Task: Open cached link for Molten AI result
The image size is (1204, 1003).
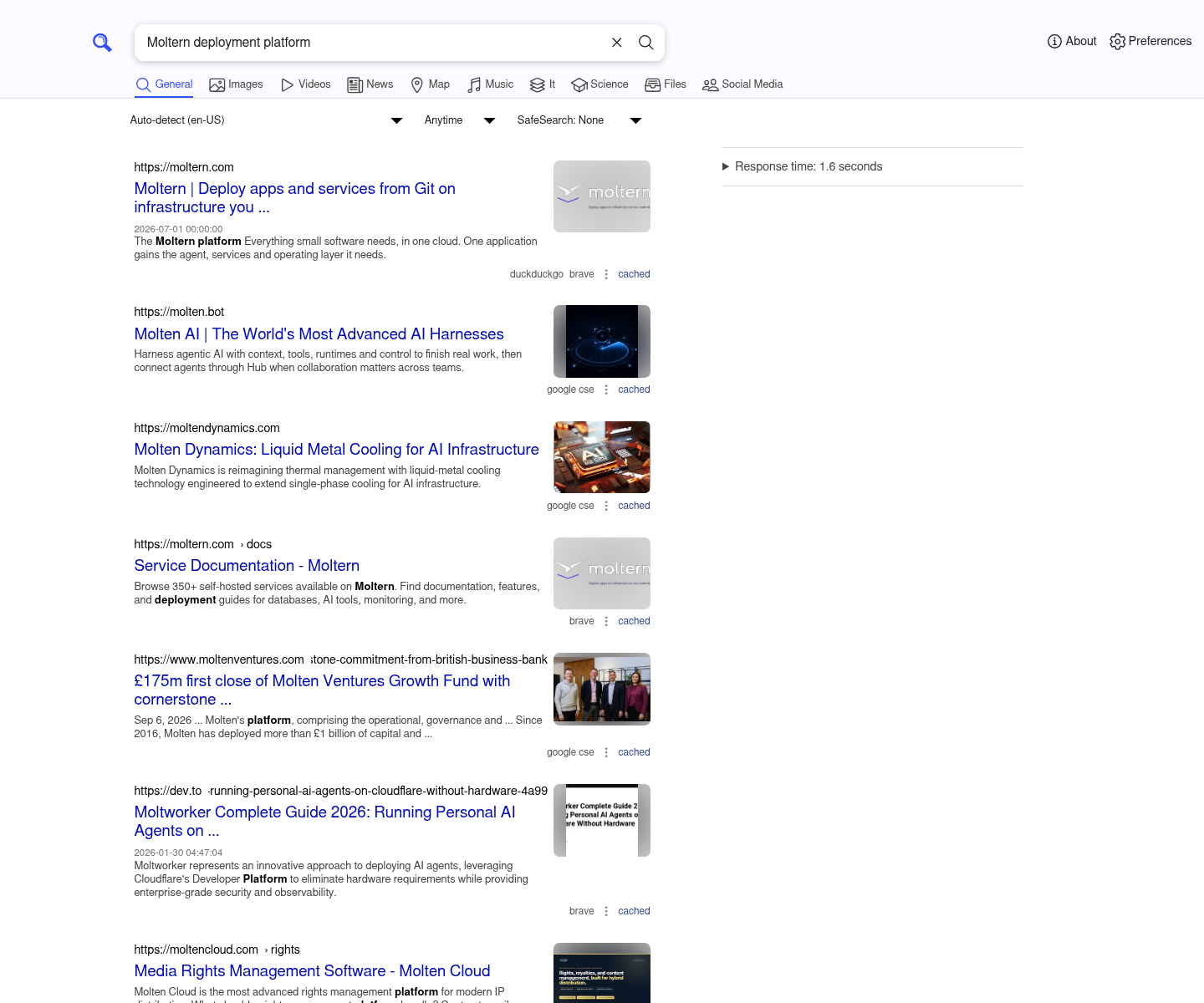Action: click(634, 389)
